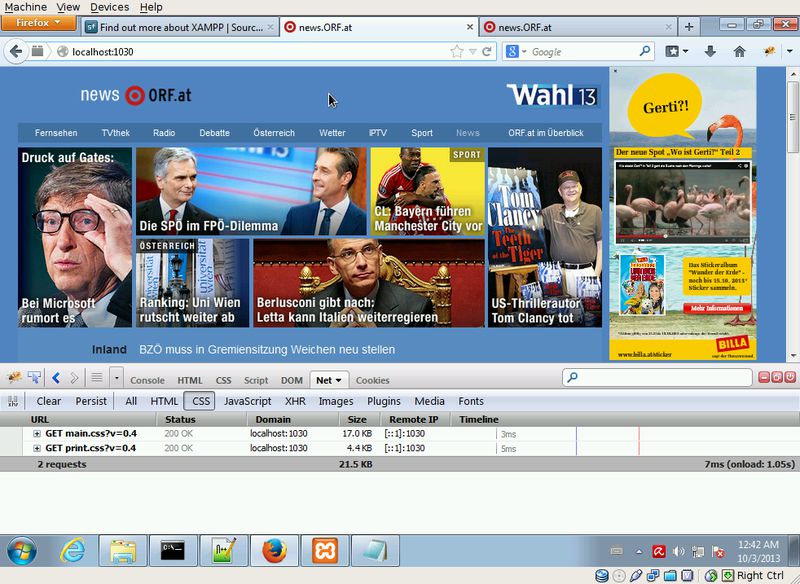This screenshot has width=800, height=584.
Task: Activate the Firebug element inspector icon
Action: point(34,378)
